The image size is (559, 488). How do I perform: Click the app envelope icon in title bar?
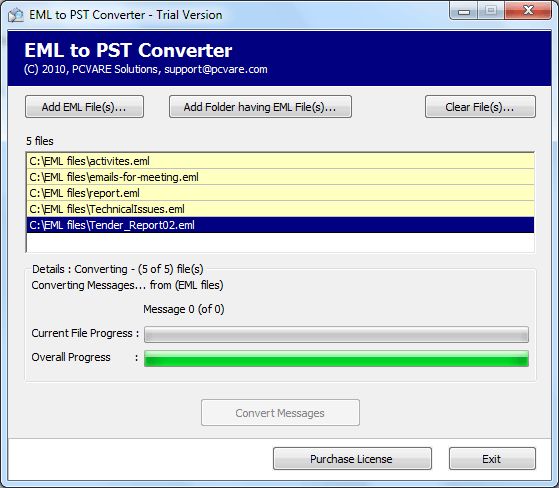pos(16,15)
